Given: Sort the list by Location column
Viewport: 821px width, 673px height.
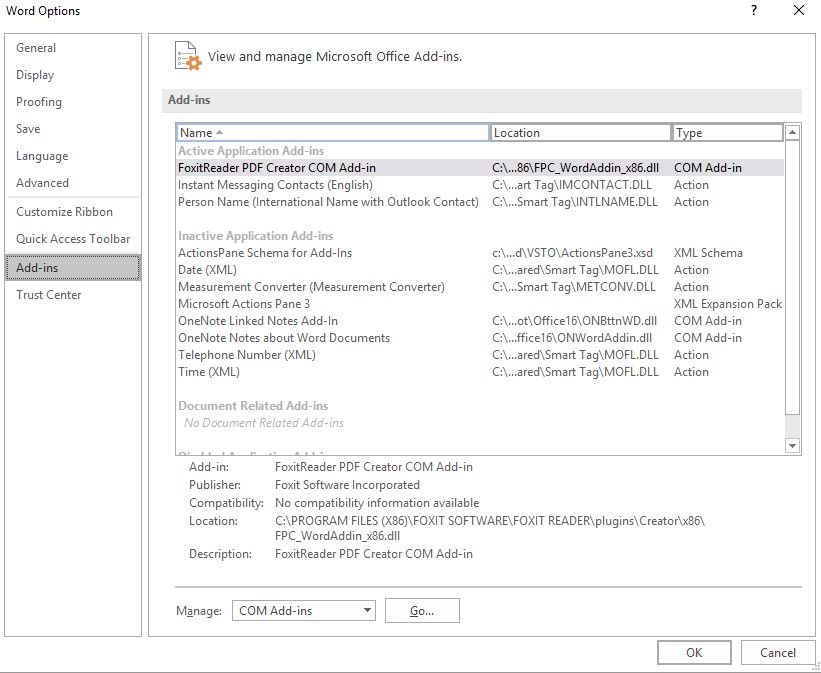Looking at the screenshot, I should tap(580, 131).
